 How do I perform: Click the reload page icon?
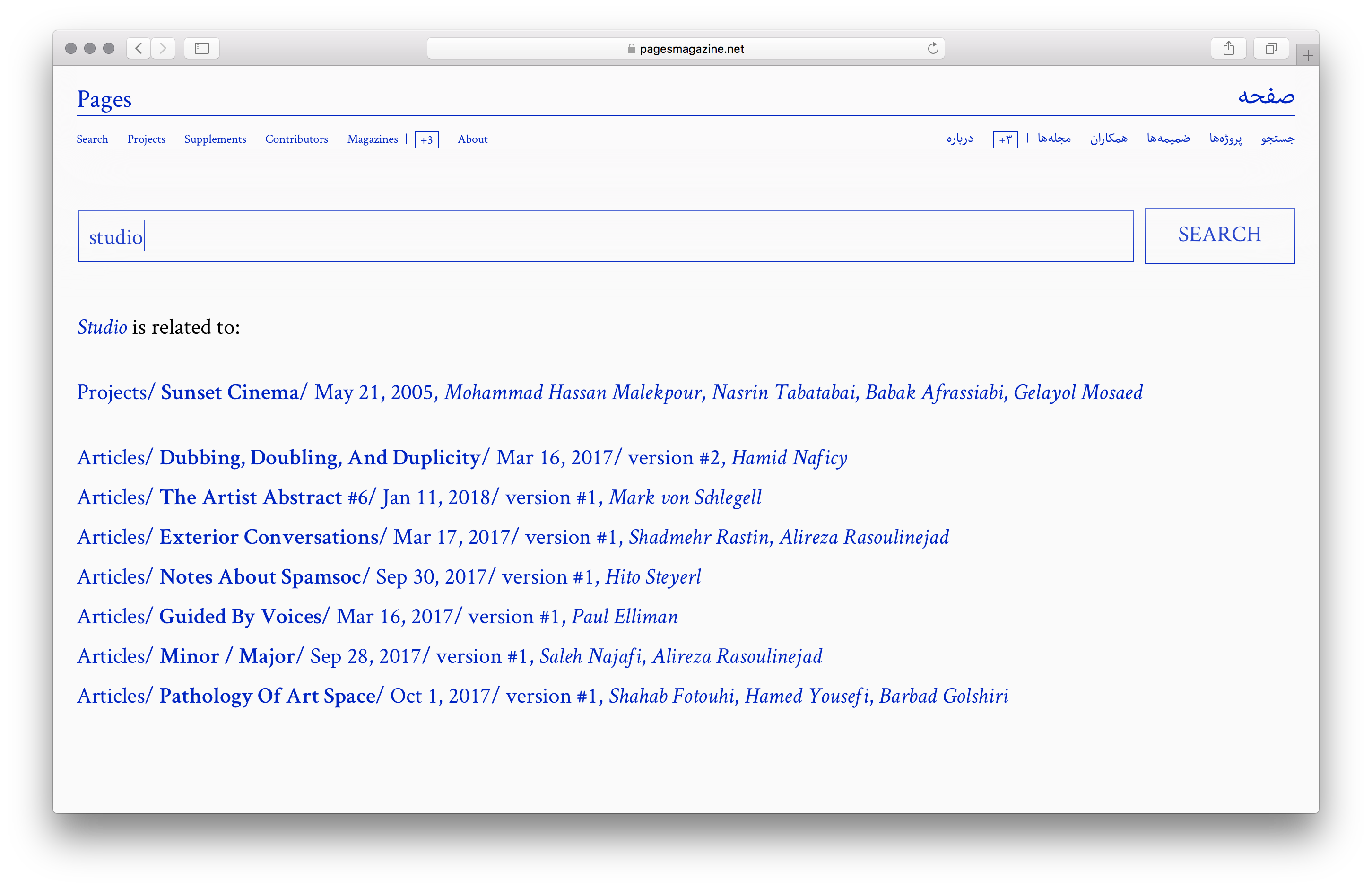pyautogui.click(x=933, y=48)
